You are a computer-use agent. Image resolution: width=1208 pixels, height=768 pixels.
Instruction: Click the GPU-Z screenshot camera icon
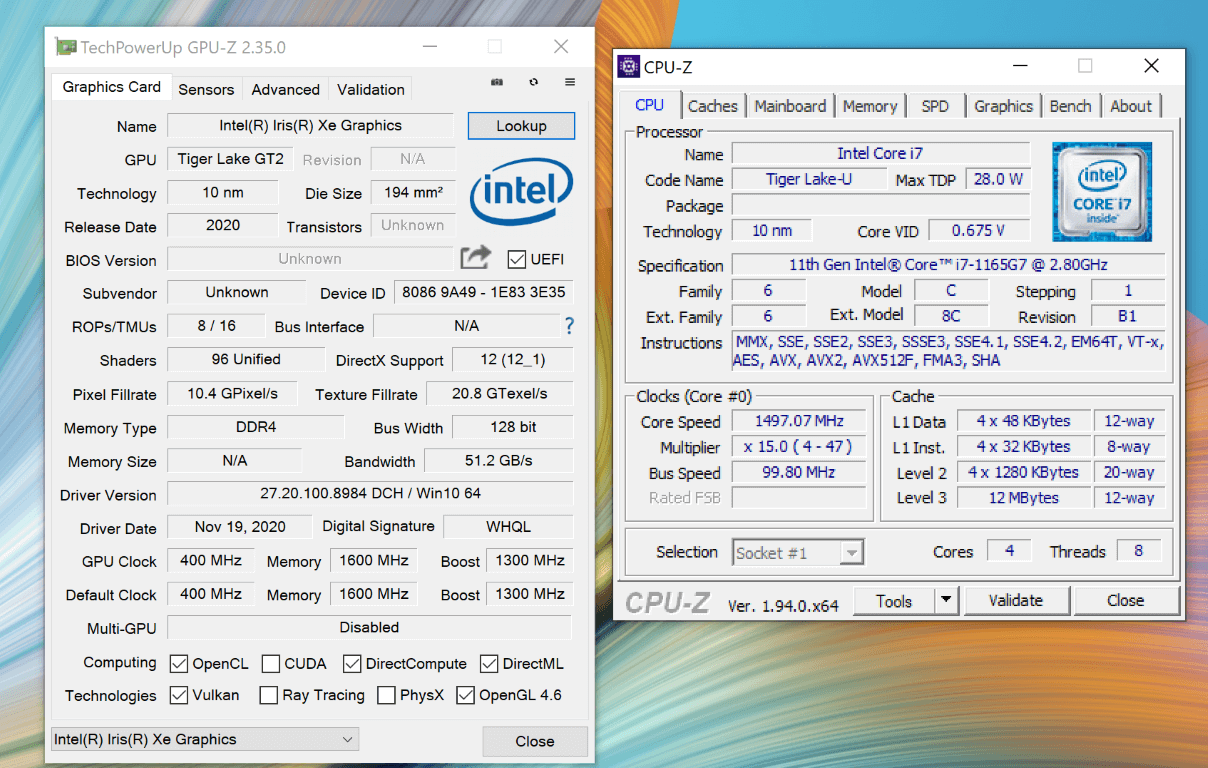(497, 82)
